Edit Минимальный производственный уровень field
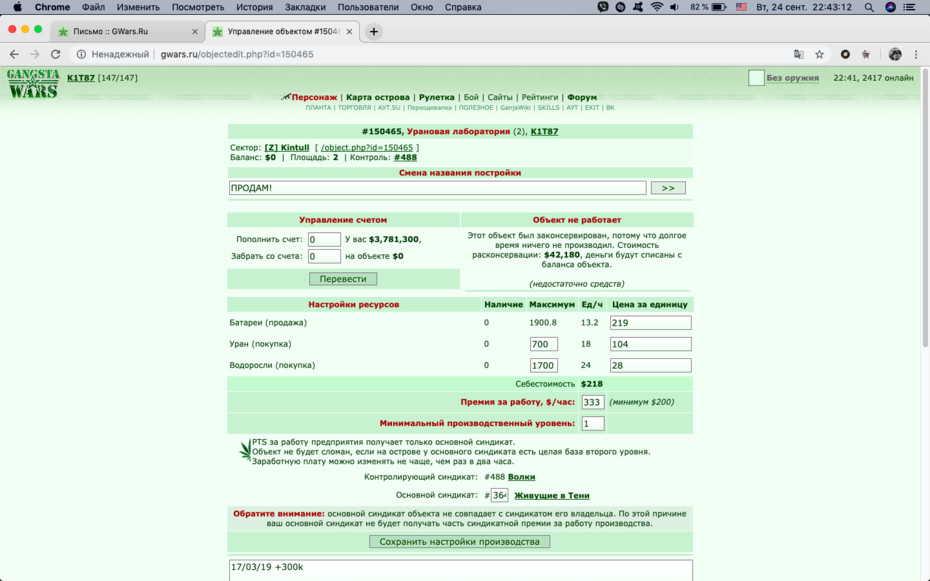 [593, 423]
